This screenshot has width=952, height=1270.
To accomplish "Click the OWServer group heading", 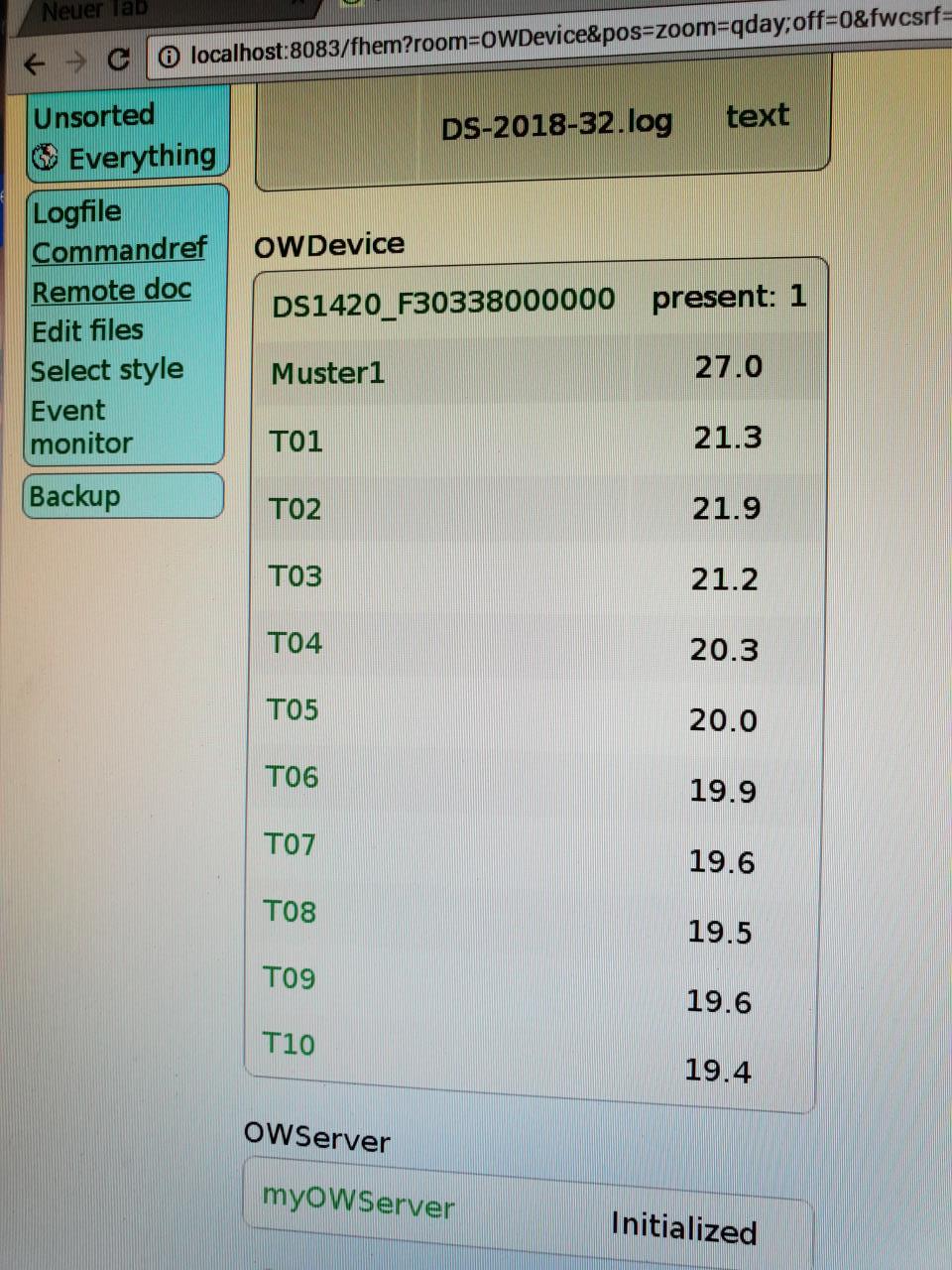I will pos(317,1138).
